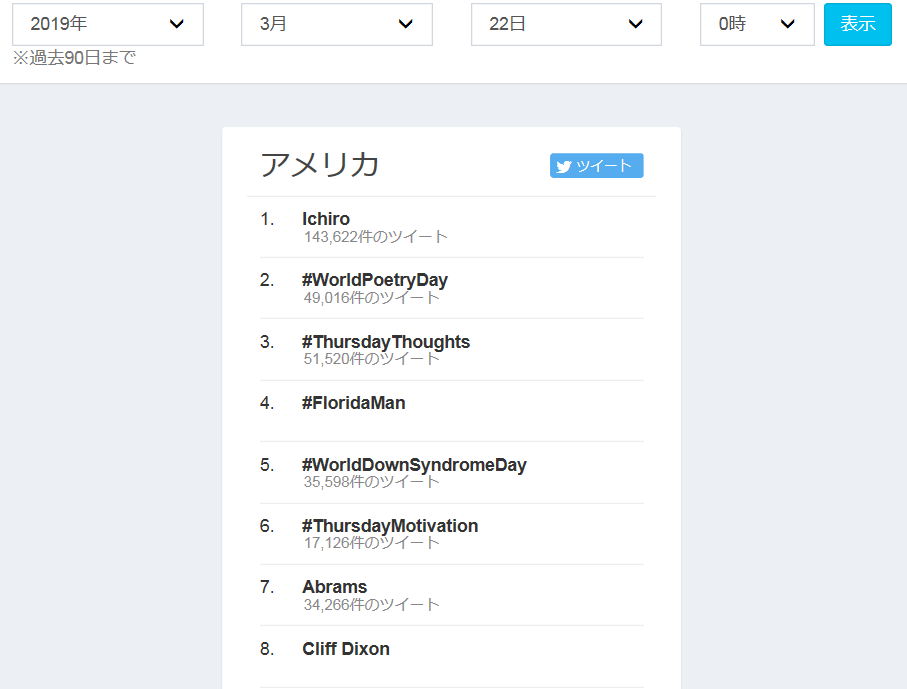The image size is (907, 689).
Task: Click the 143,622件のツイート count text
Action: [x=376, y=237]
